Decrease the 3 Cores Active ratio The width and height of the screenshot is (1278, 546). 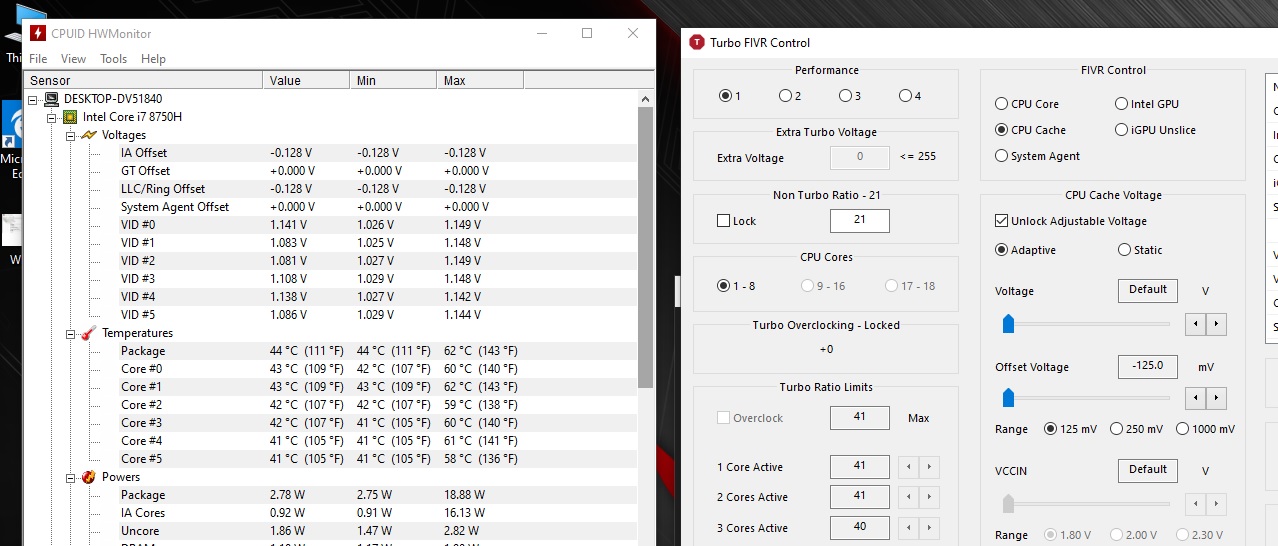(908, 528)
